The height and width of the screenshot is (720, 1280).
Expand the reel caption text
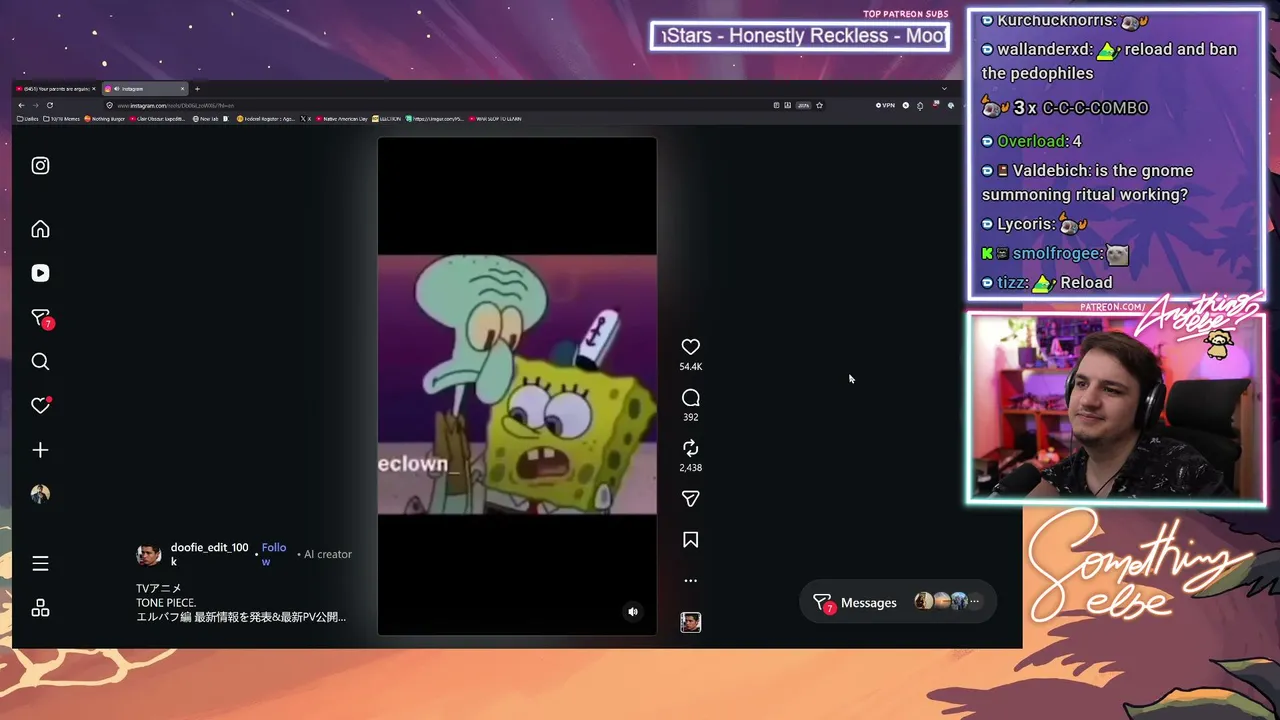241,603
